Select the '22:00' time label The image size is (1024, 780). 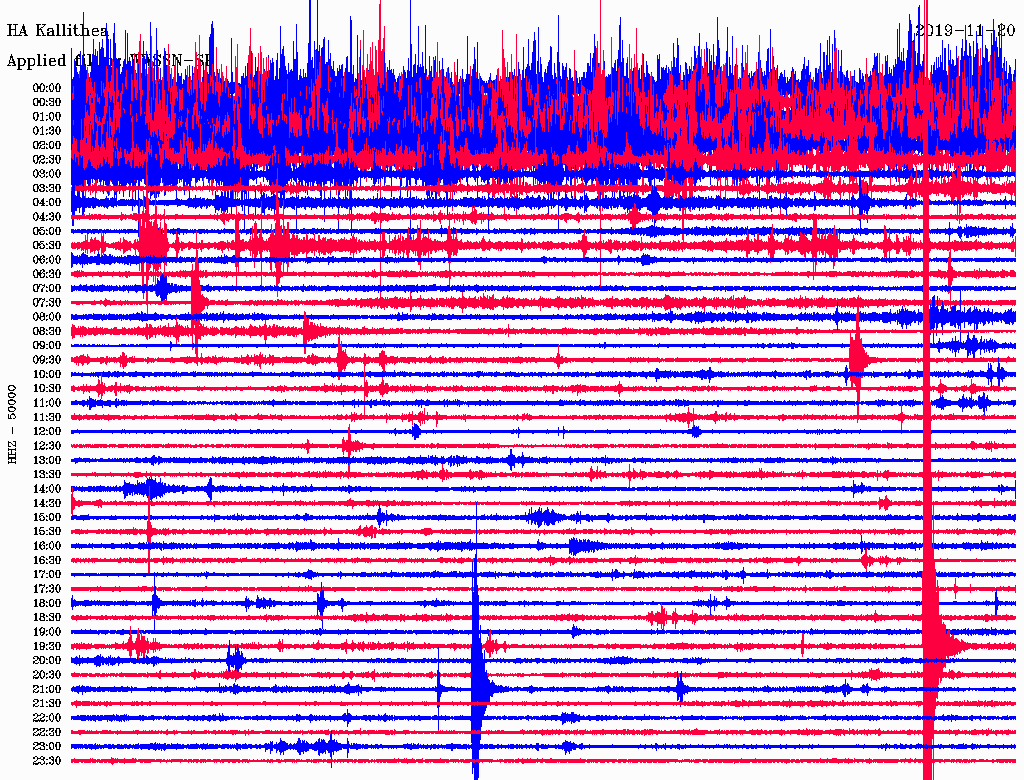point(47,718)
